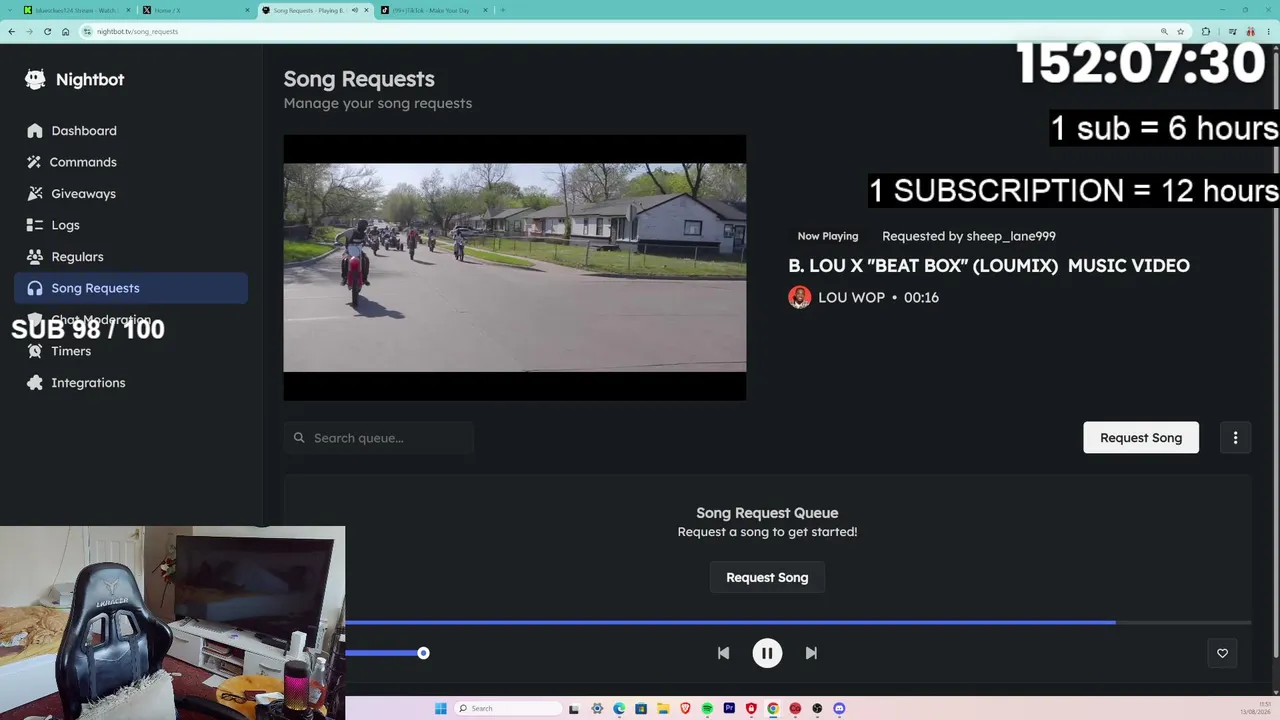Click the Windows taskbar search box
Viewport: 1280px width, 720px height.
click(507, 709)
